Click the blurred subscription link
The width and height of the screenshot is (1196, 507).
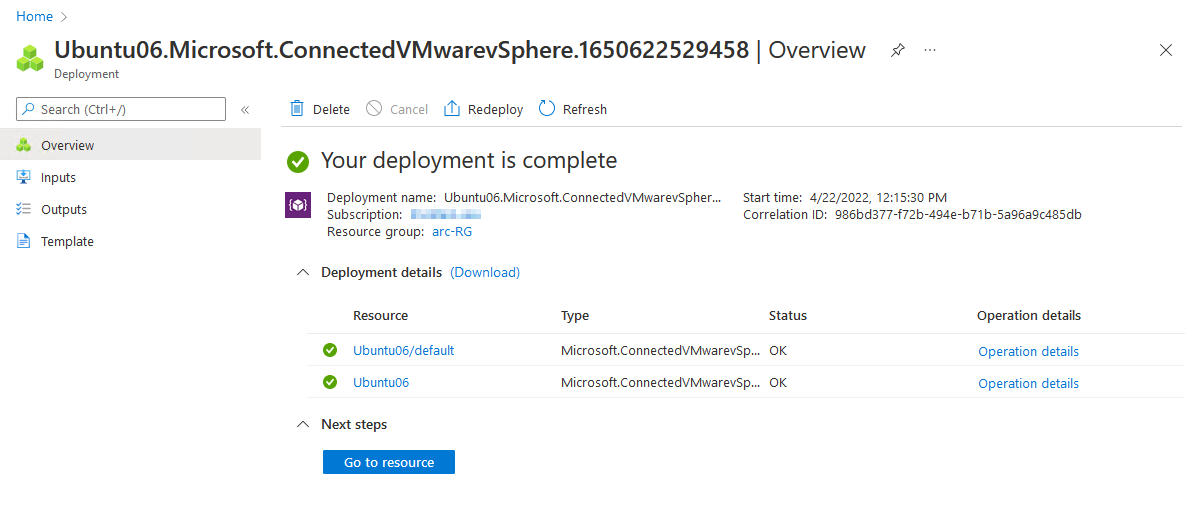point(446,214)
